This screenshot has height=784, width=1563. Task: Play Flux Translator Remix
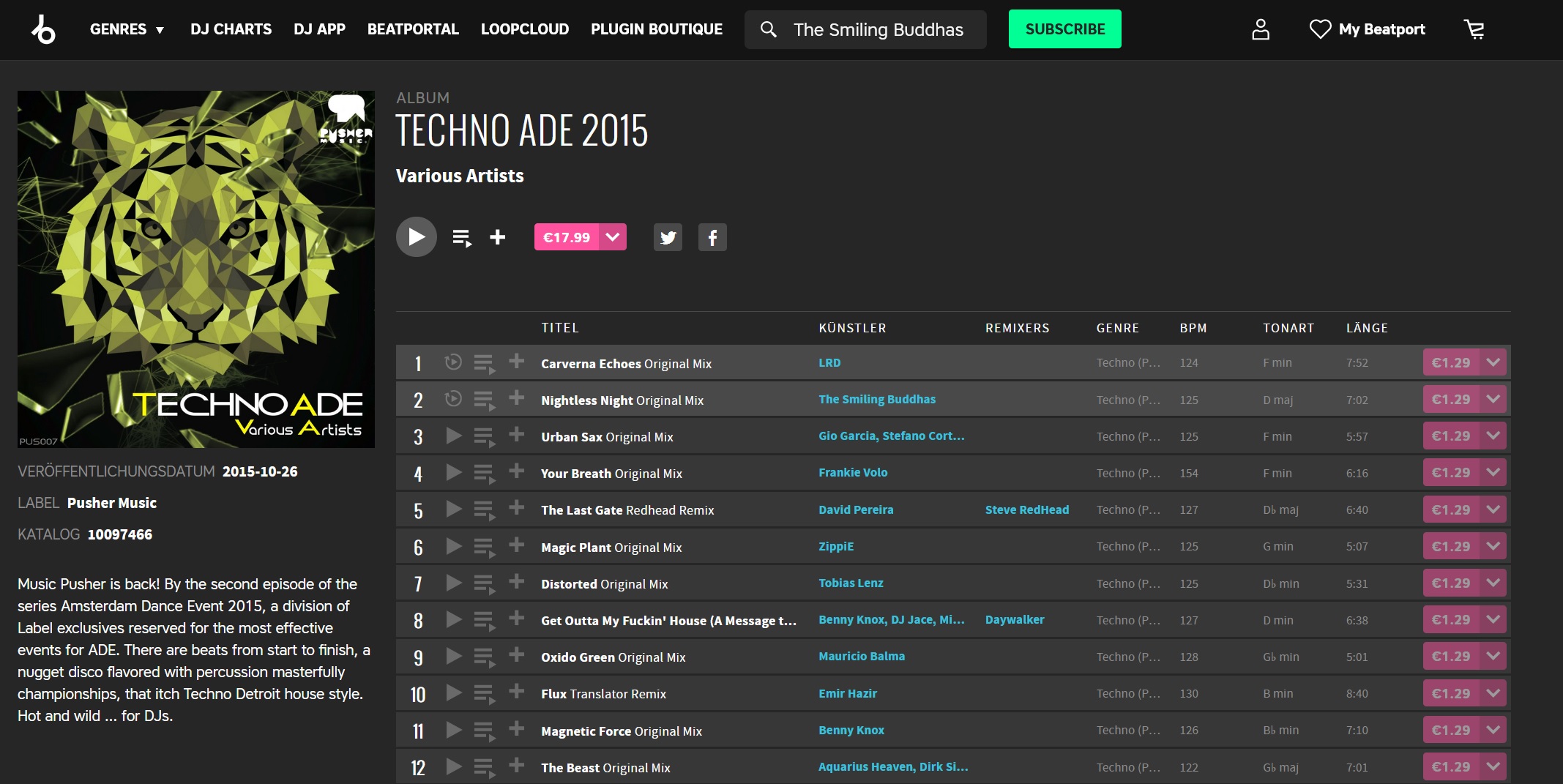click(453, 692)
